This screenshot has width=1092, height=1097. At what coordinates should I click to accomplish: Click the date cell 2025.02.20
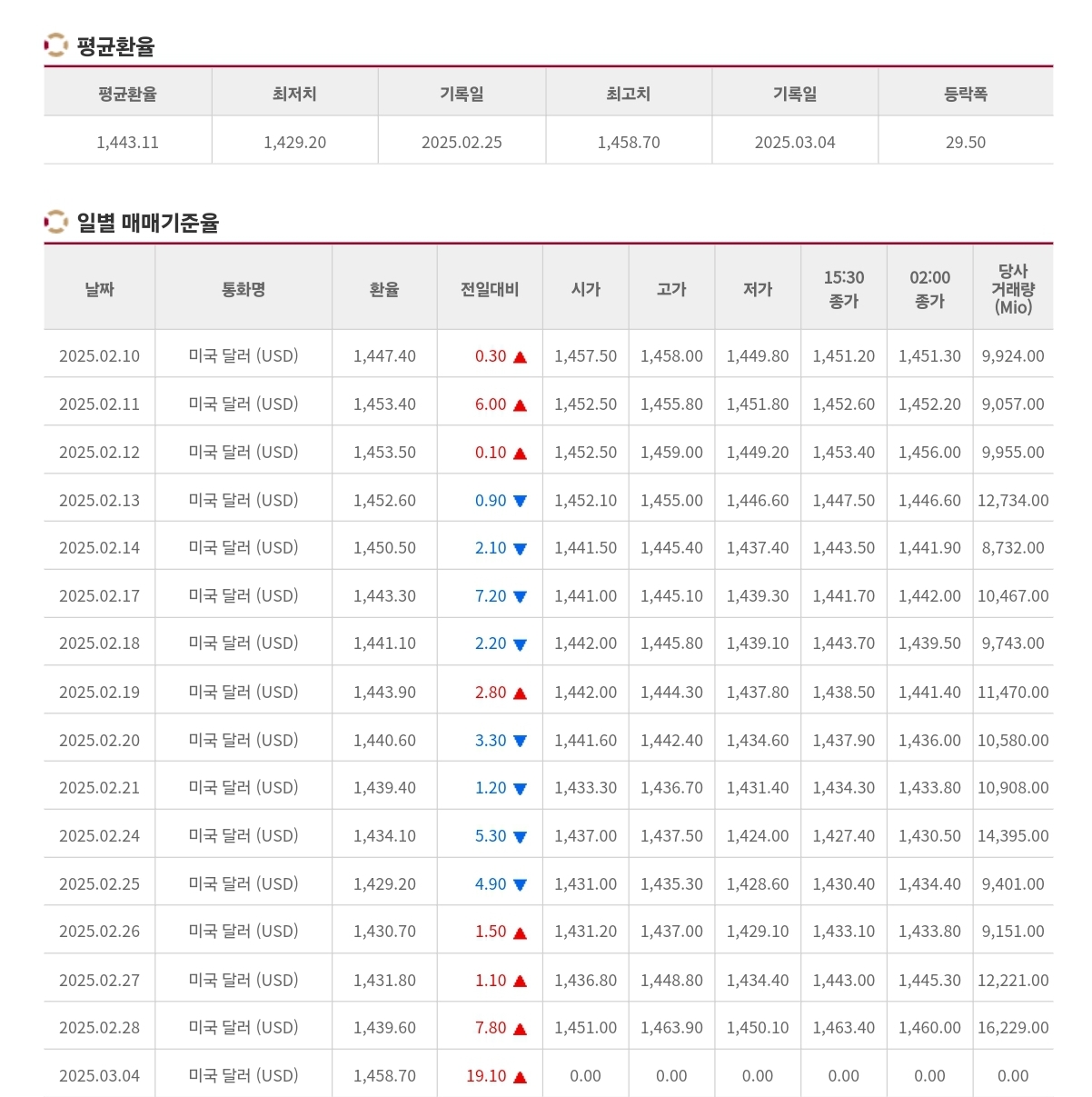coord(99,741)
